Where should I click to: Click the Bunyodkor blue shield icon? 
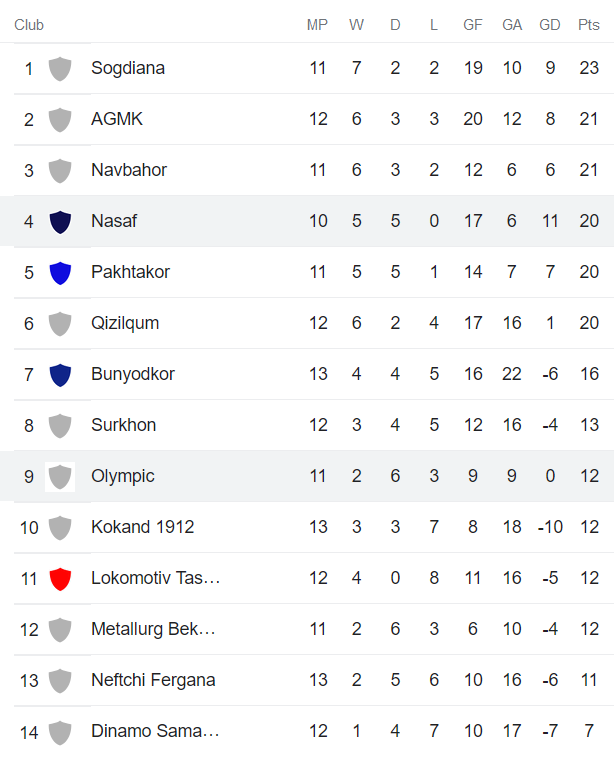[60, 375]
